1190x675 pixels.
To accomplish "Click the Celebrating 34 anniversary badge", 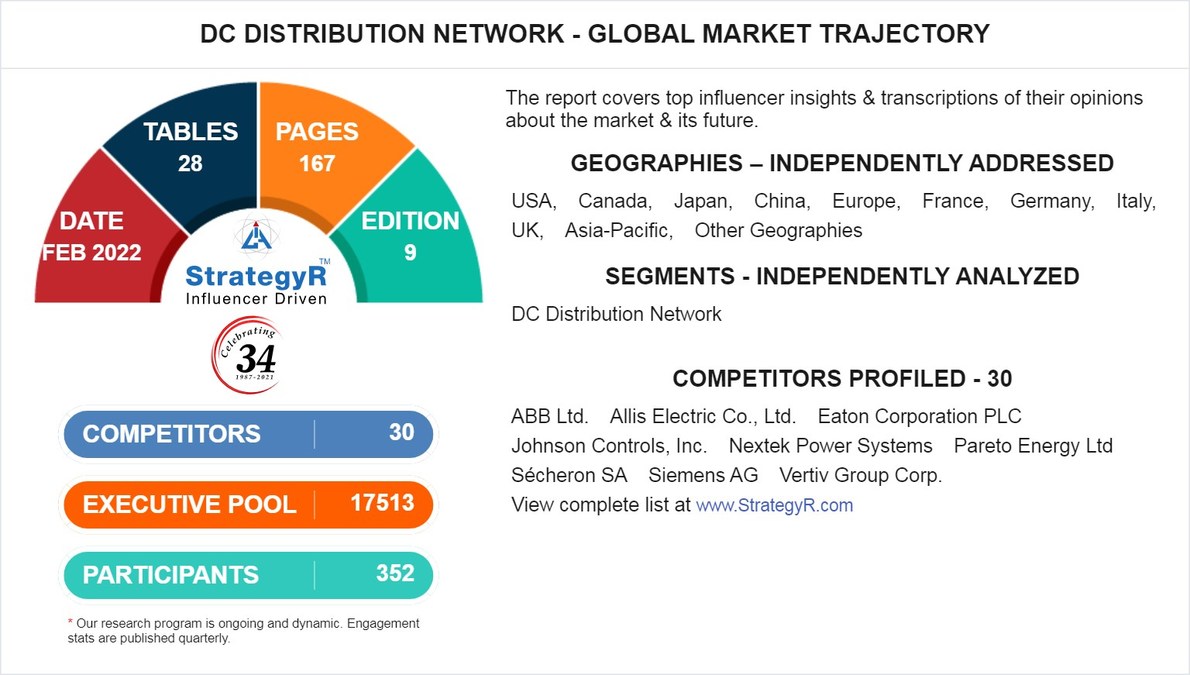I will click(247, 355).
